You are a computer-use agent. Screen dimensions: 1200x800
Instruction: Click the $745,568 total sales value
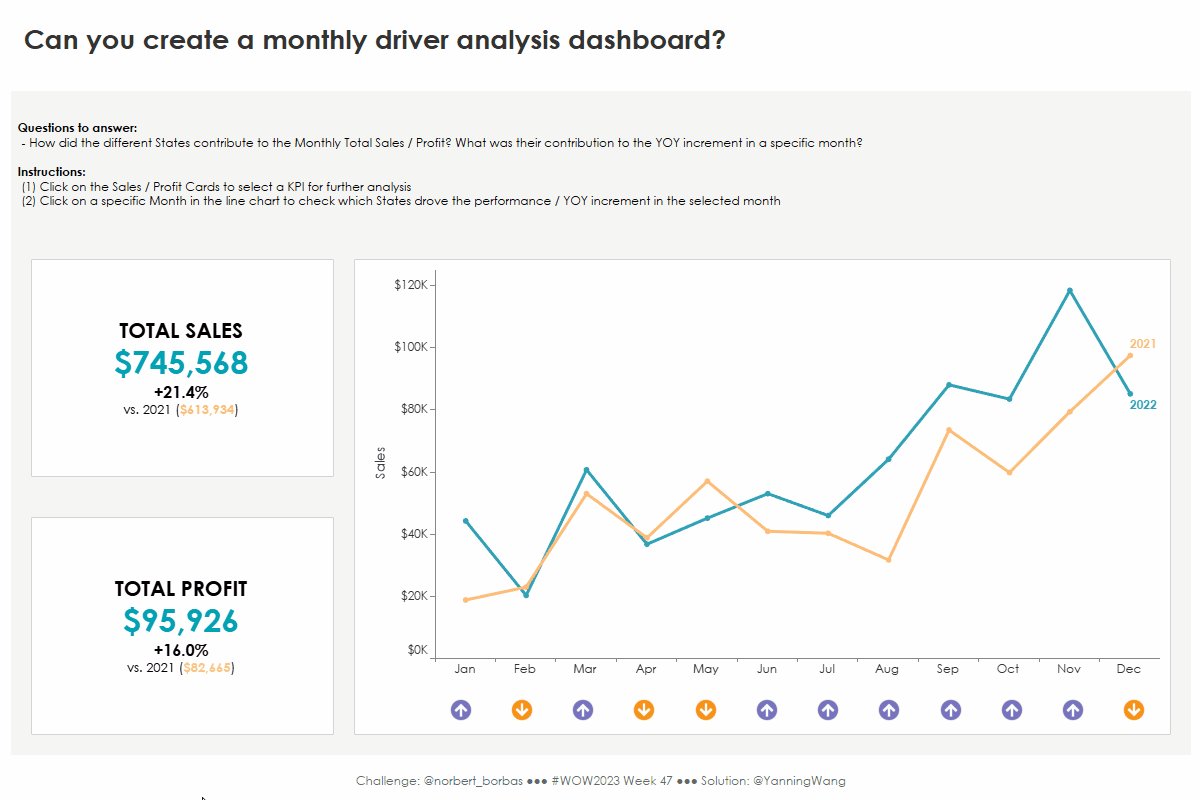coord(181,363)
